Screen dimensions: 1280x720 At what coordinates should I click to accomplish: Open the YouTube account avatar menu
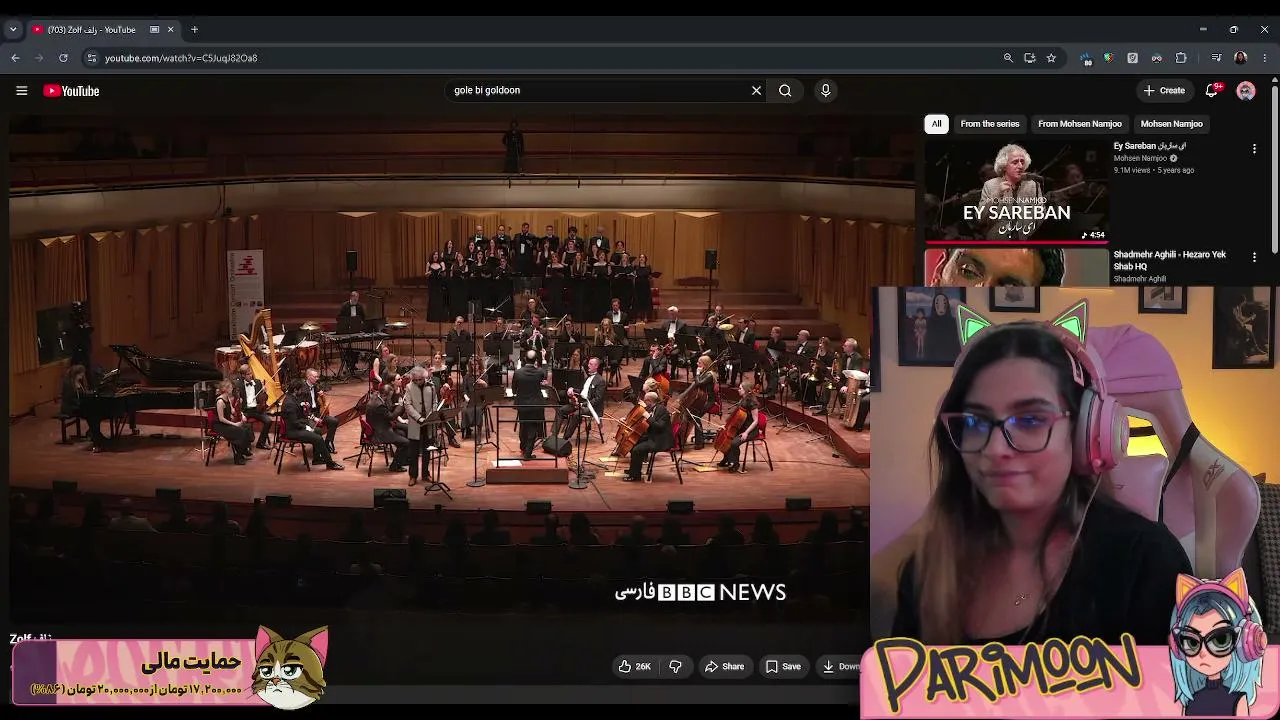1246,91
